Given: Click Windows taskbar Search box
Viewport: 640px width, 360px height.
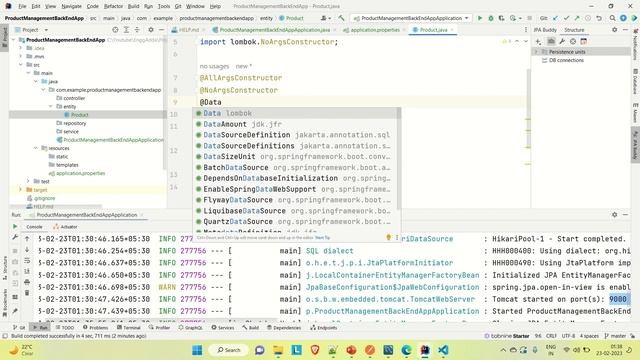Looking at the screenshot, I should [228, 350].
